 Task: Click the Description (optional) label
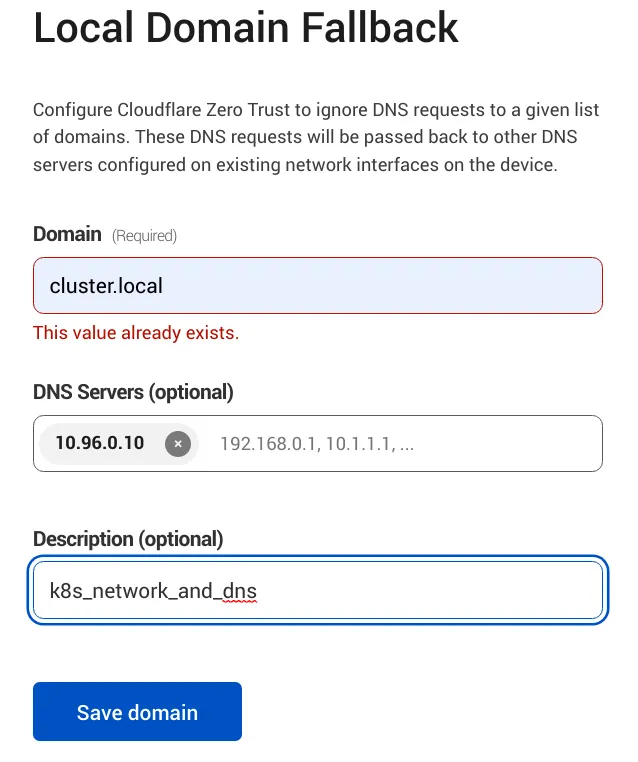click(128, 538)
